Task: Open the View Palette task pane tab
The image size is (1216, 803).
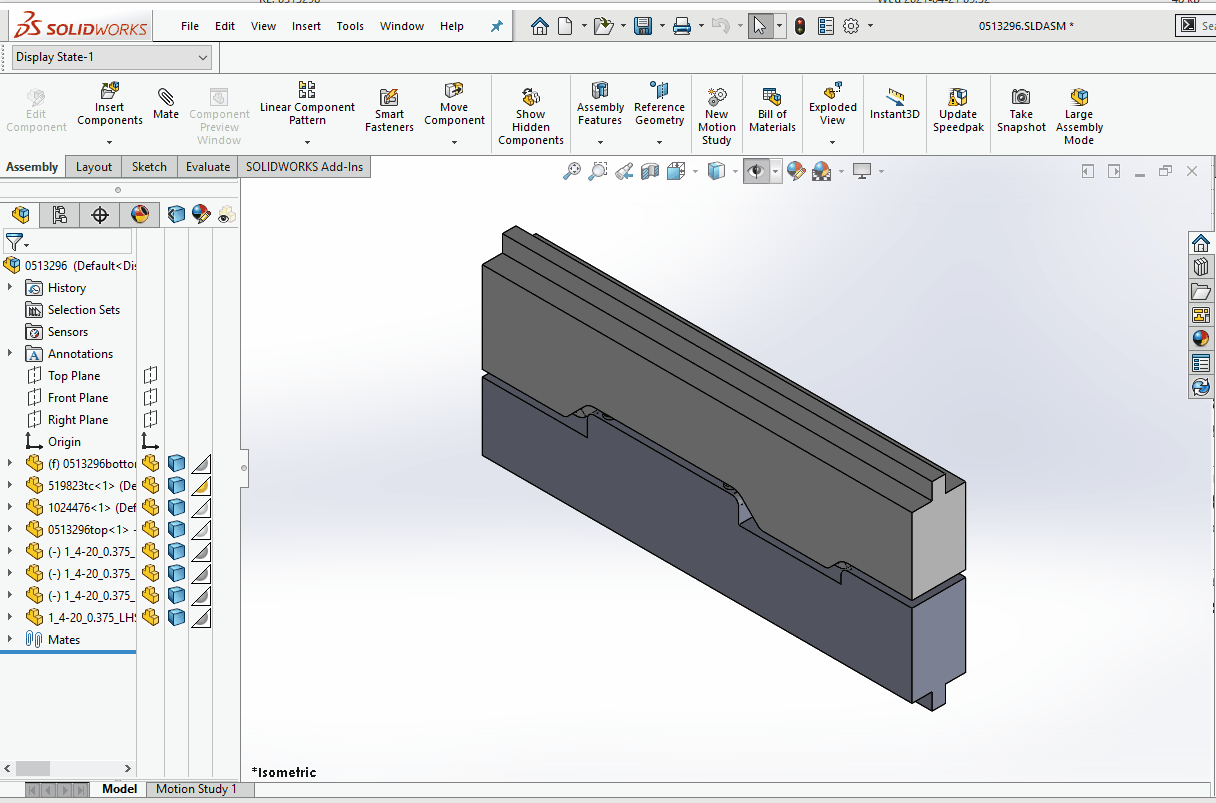Action: point(1201,315)
